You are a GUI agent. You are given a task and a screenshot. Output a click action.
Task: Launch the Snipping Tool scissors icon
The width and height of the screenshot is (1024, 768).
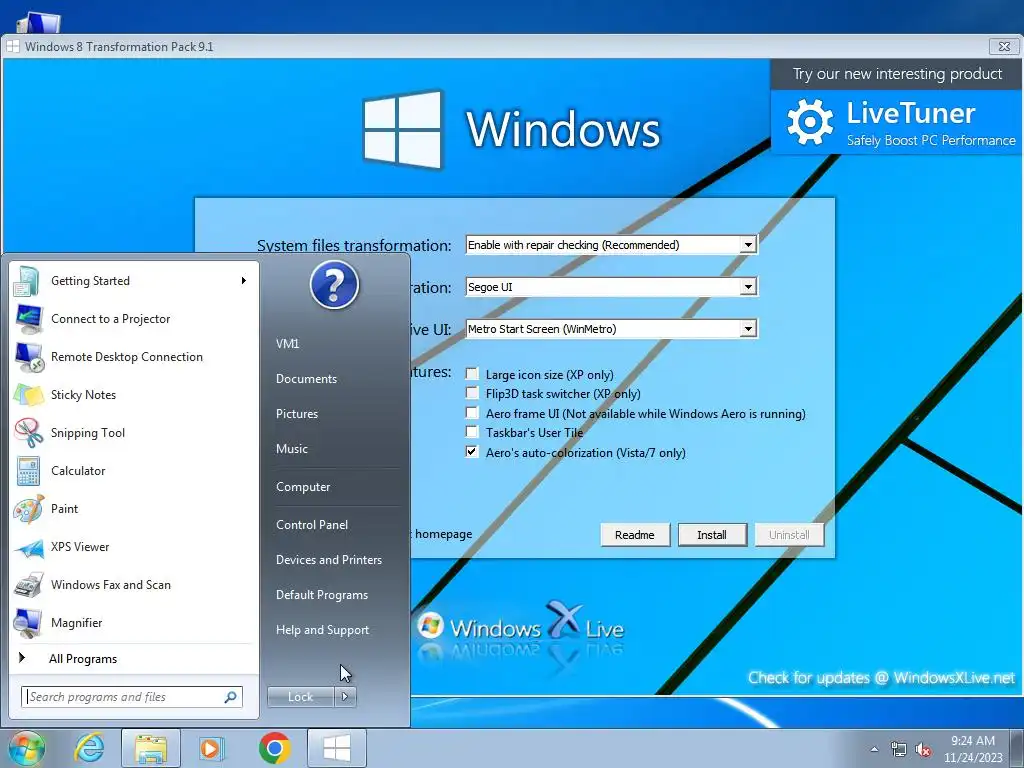(x=28, y=433)
